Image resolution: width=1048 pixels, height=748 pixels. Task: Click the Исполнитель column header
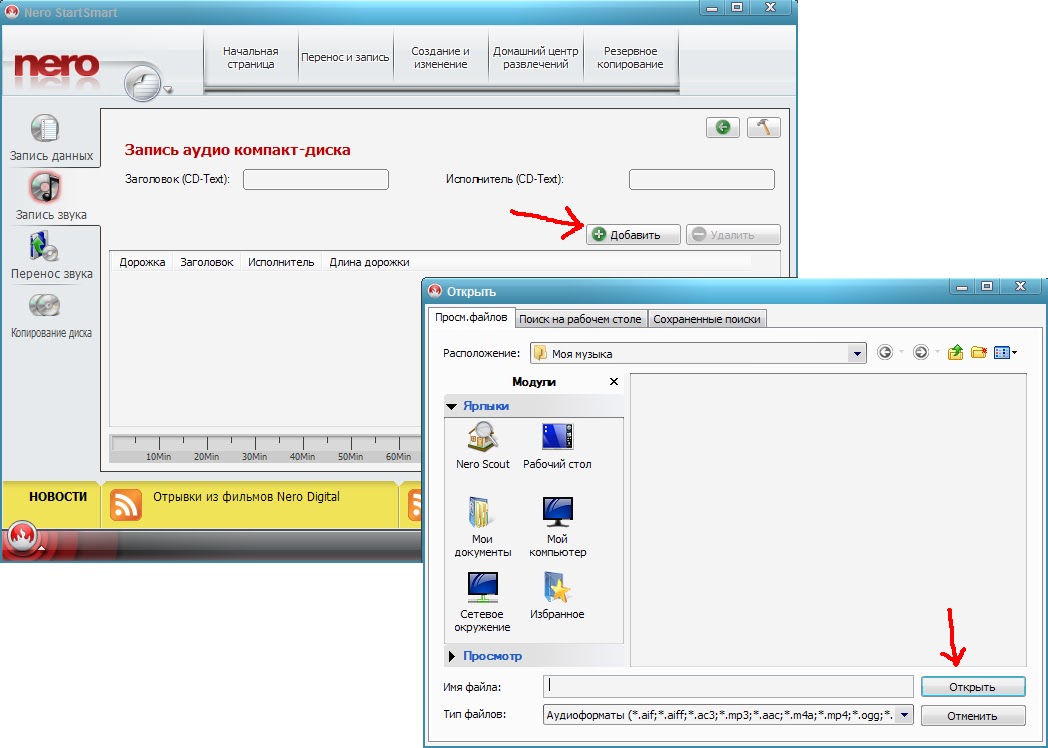pos(281,262)
